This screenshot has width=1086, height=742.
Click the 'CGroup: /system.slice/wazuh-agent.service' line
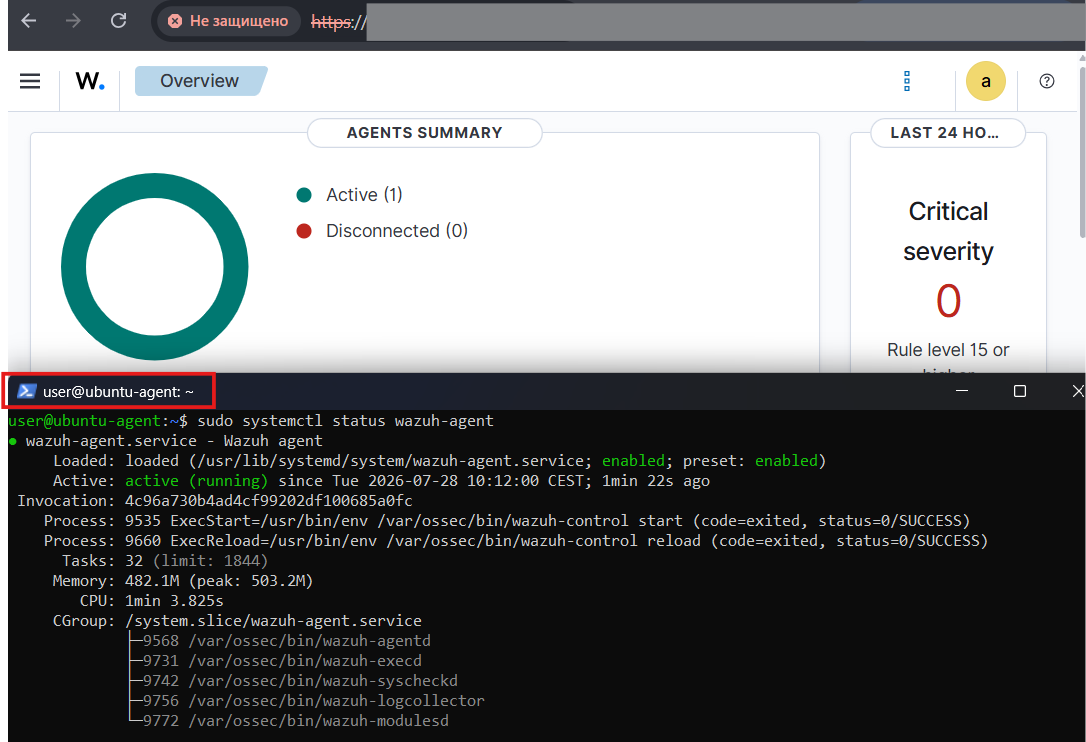238,621
